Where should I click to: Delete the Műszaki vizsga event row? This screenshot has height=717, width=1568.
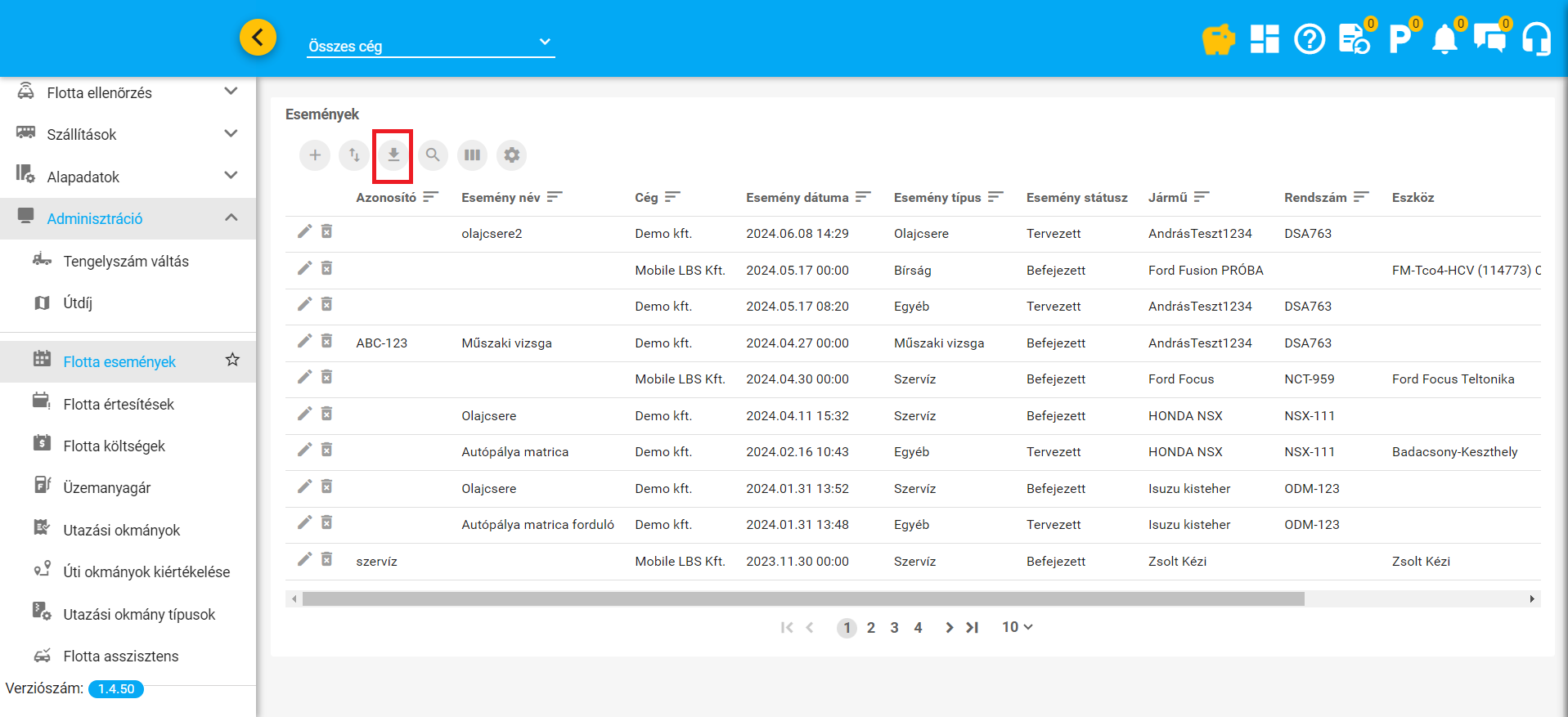pyautogui.click(x=326, y=341)
